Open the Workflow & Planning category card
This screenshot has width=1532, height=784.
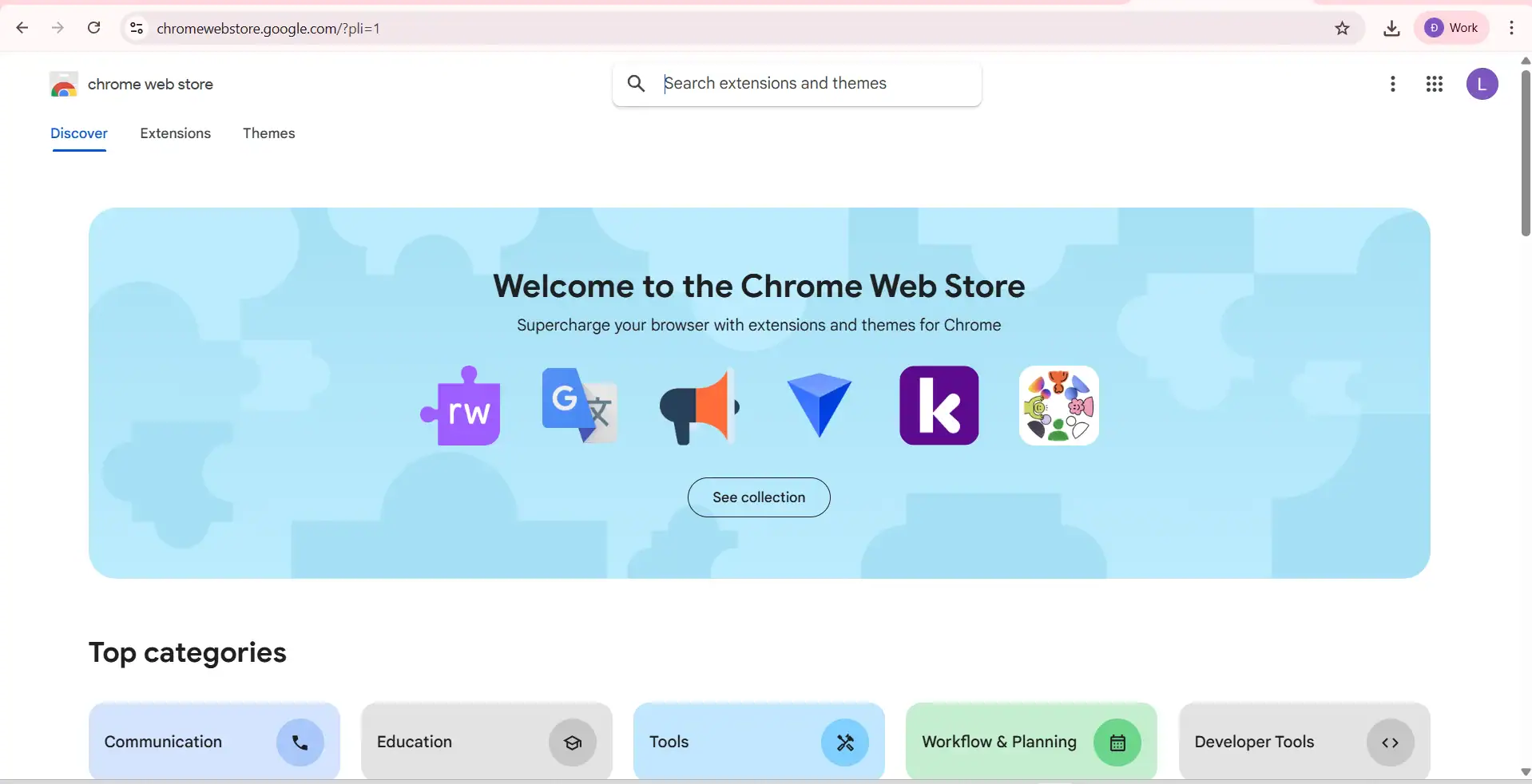(x=1031, y=742)
